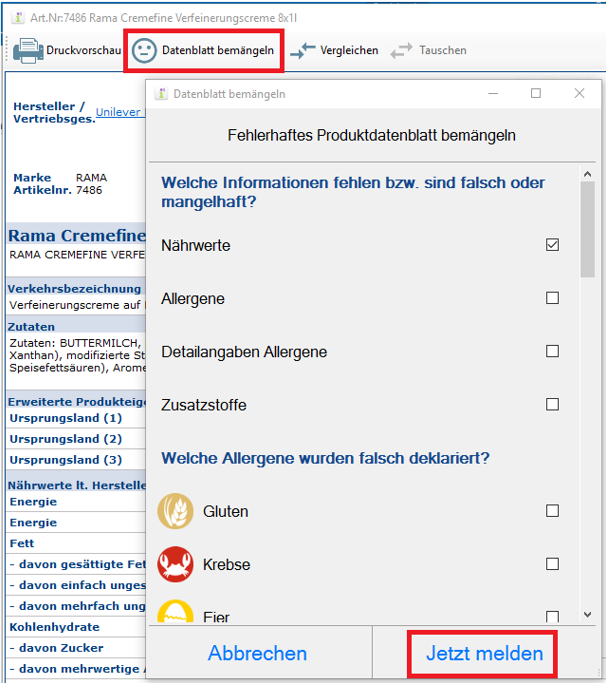The width and height of the screenshot is (606, 683).
Task: Cancel the dialog with Abbrechen
Action: point(257,653)
